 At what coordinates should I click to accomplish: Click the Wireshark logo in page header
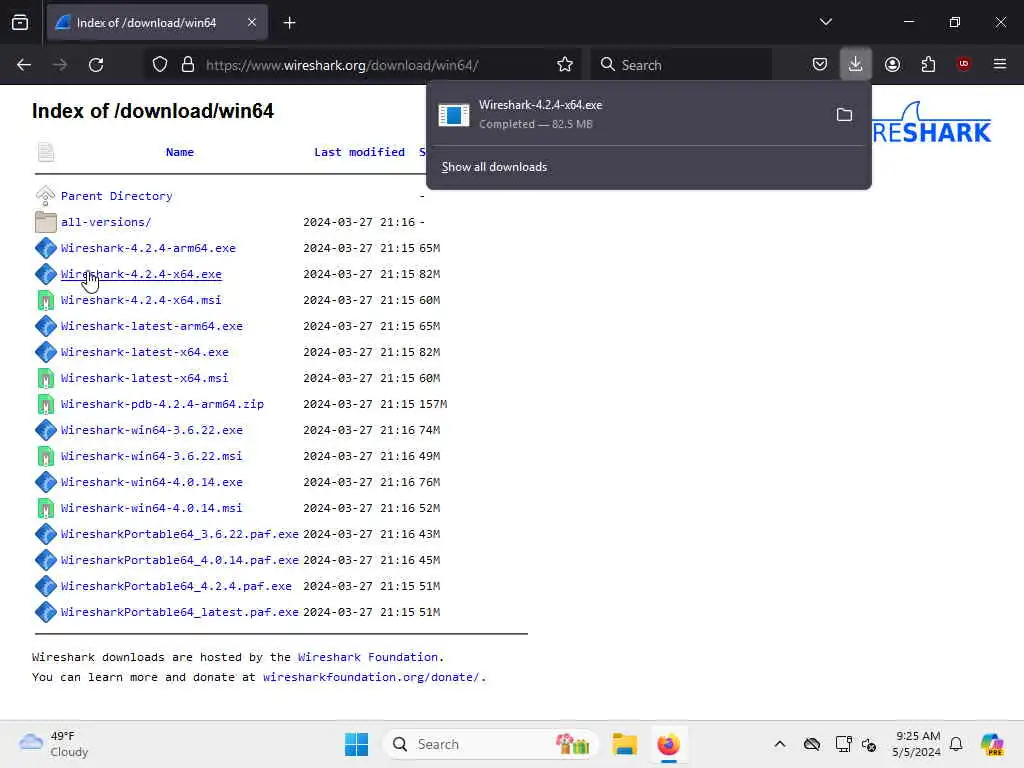(932, 123)
